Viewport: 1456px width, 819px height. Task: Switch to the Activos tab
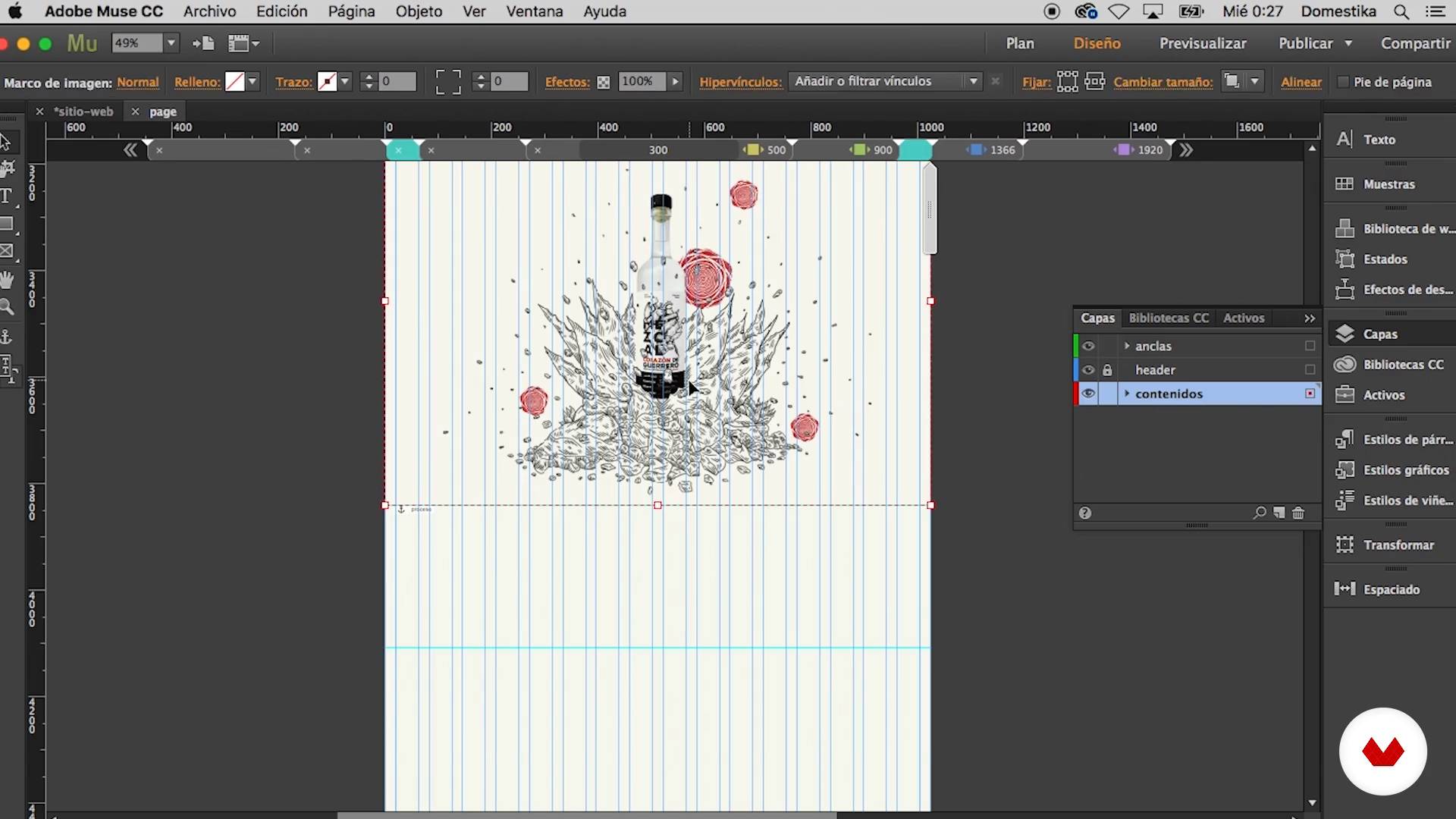(x=1244, y=318)
